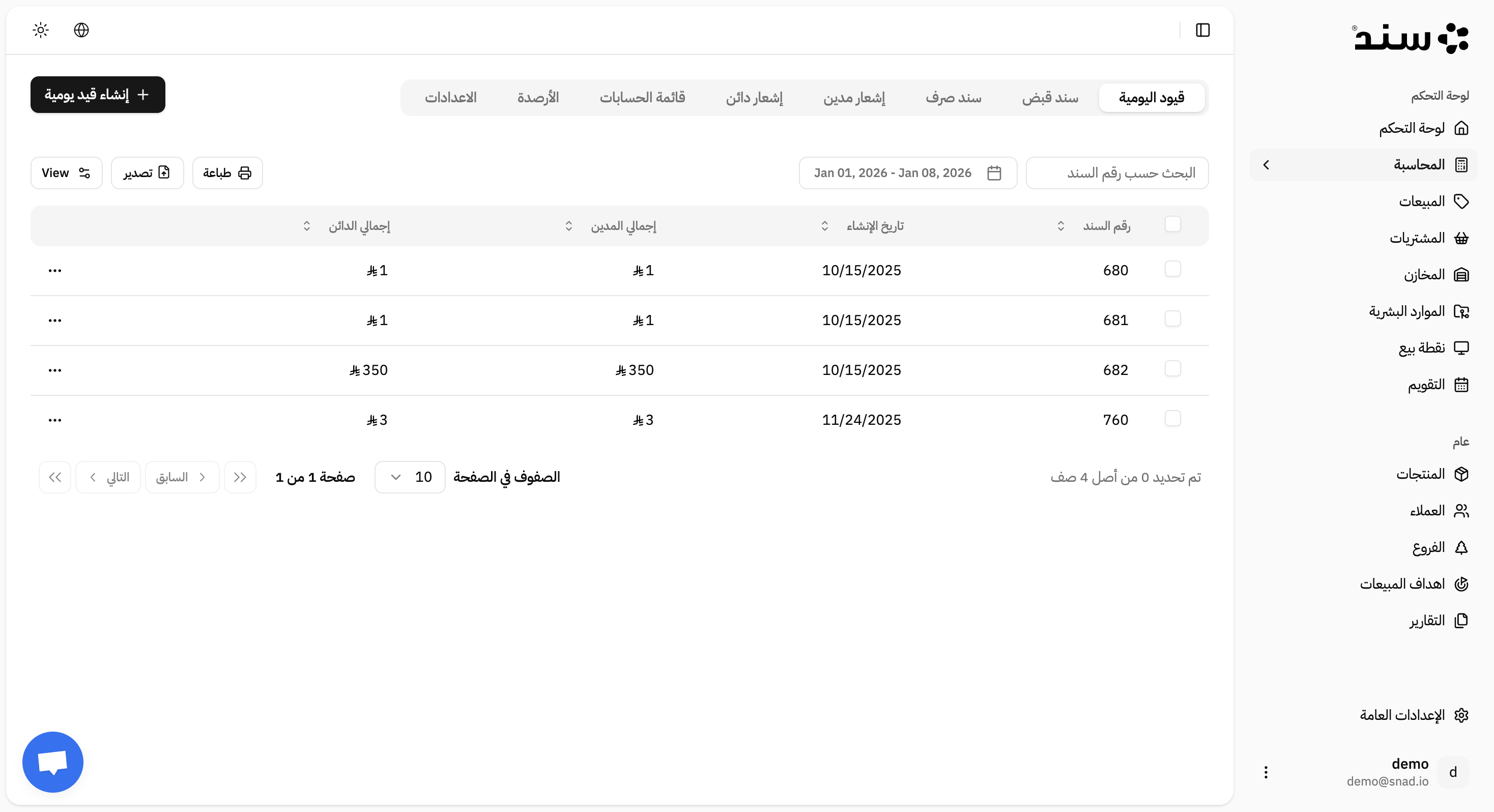Open the rows-per-page dropdown showing 10
The width and height of the screenshot is (1494, 812).
[x=410, y=476]
